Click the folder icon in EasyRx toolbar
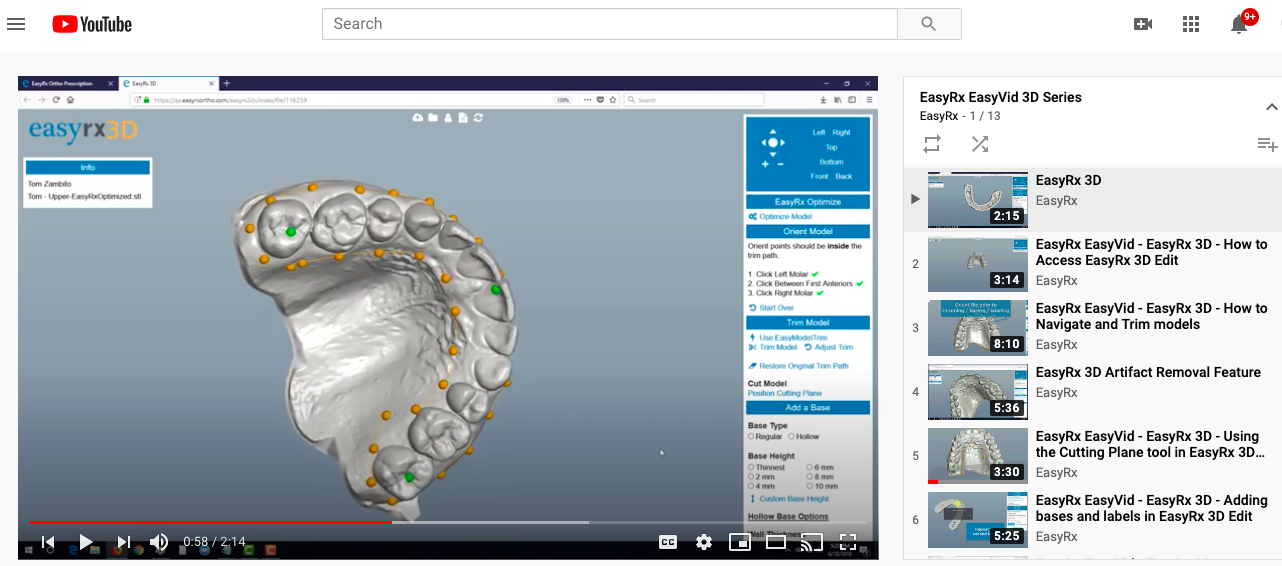 [433, 118]
